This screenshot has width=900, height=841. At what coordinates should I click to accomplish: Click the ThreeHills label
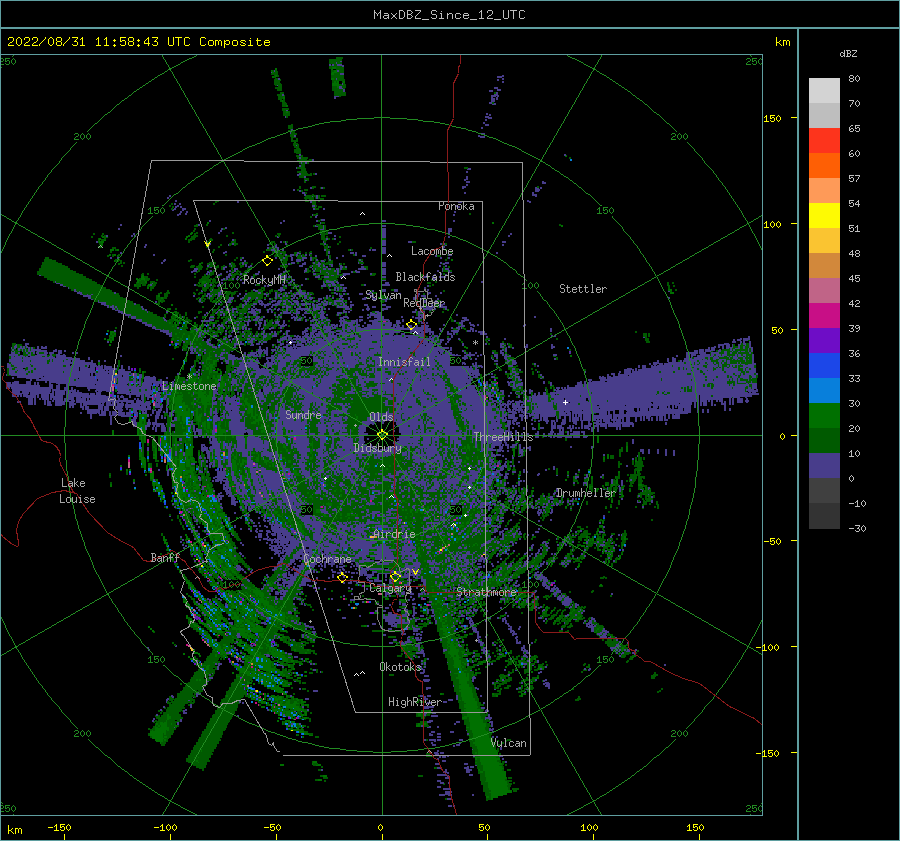(503, 437)
